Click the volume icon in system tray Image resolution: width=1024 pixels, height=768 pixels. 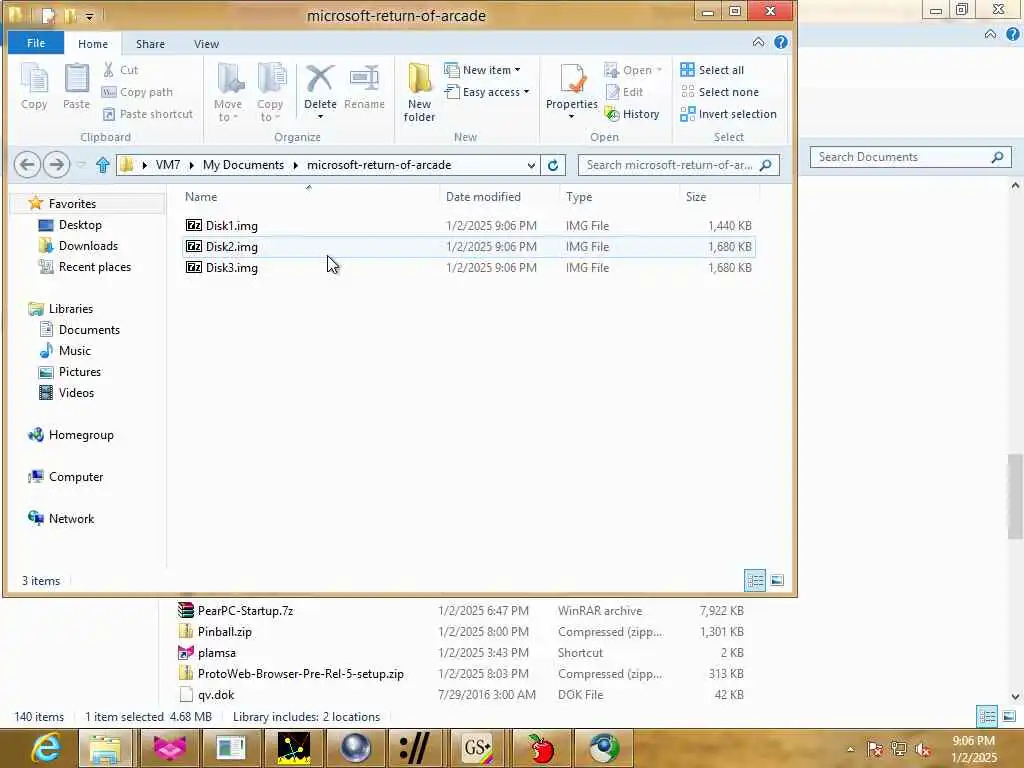click(x=923, y=750)
